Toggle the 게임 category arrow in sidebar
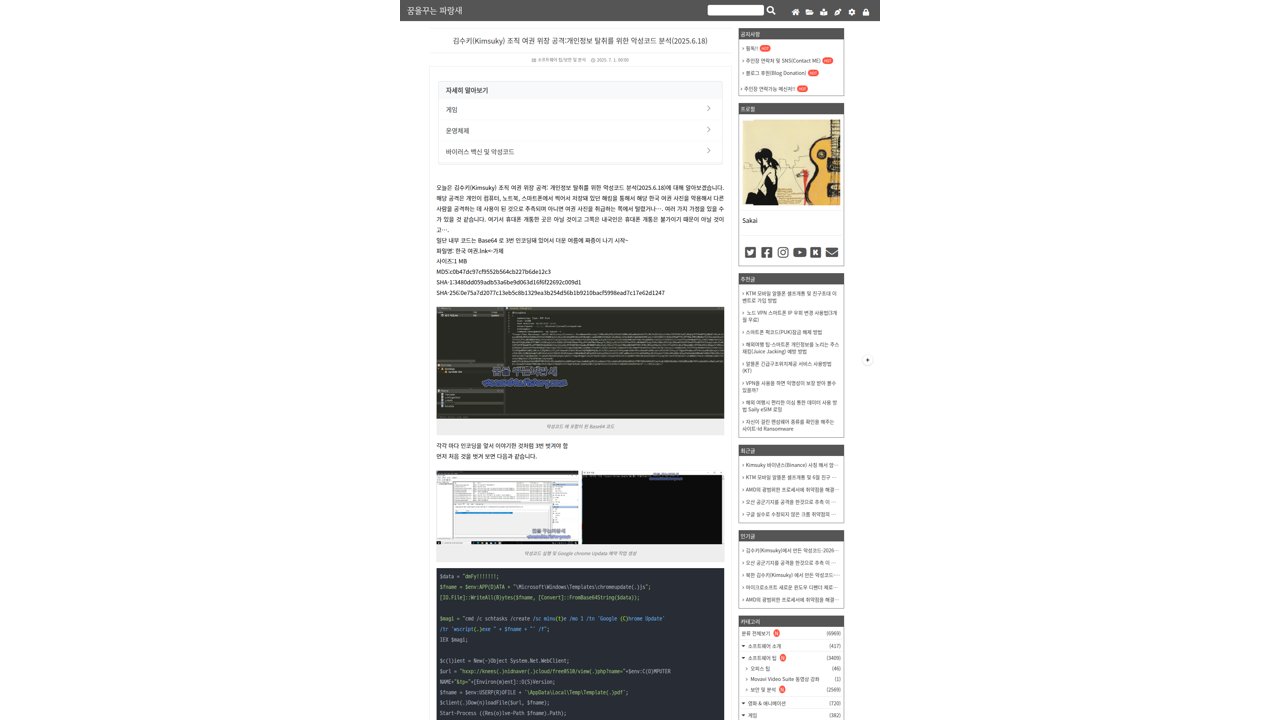The width and height of the screenshot is (1280, 720). coord(744,715)
